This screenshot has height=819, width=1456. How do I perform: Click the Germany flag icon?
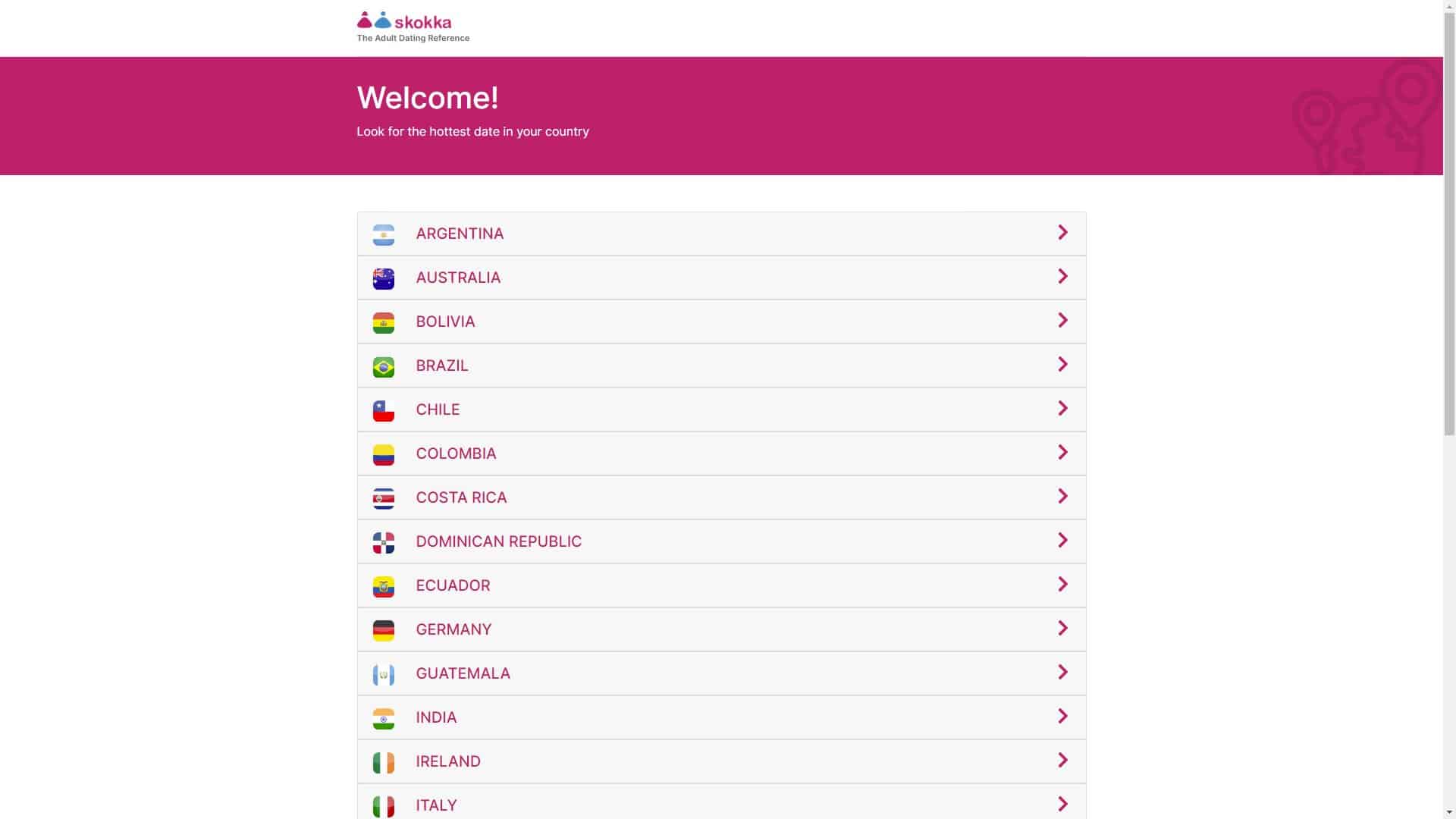point(384,629)
